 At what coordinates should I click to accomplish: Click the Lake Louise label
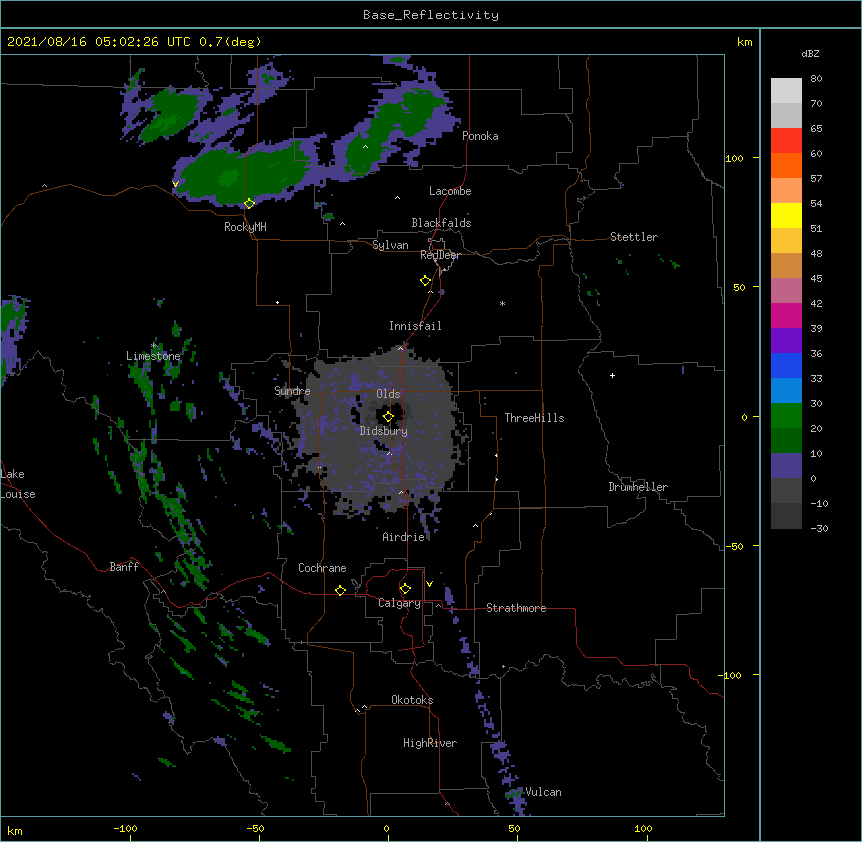(x=18, y=484)
